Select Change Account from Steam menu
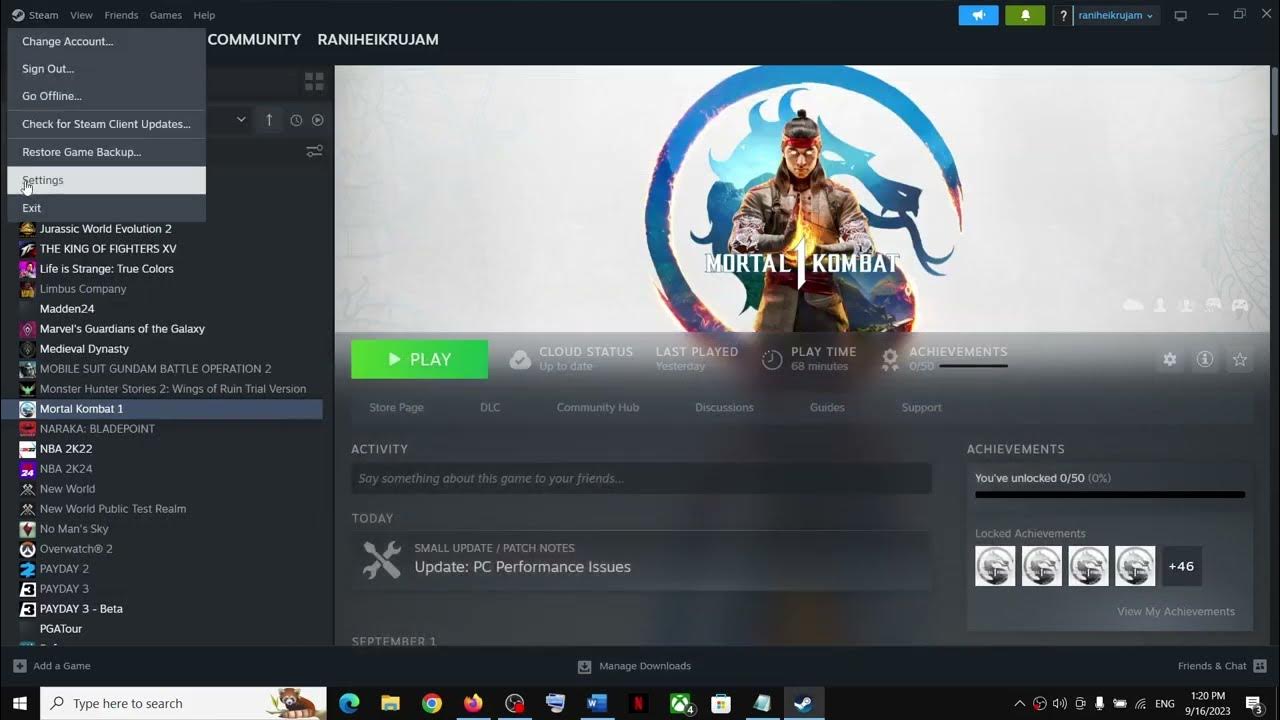1280x720 pixels. click(106, 42)
